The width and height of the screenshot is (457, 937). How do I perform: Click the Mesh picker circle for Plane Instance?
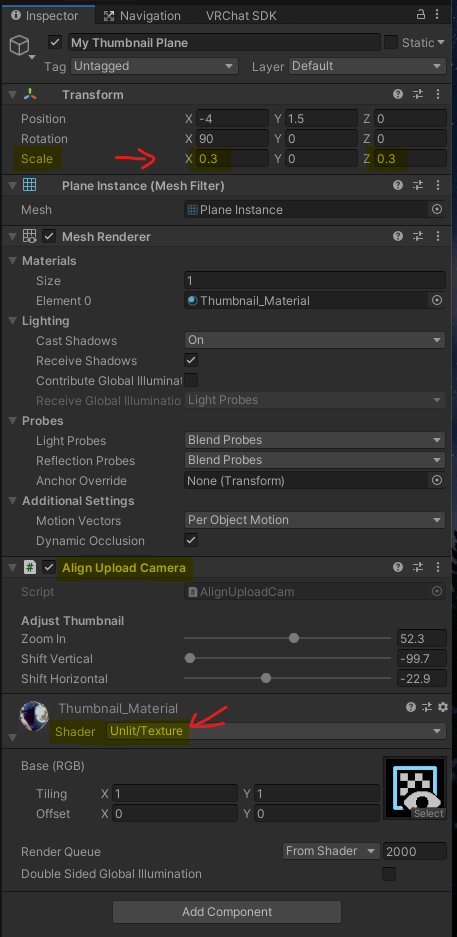437,210
